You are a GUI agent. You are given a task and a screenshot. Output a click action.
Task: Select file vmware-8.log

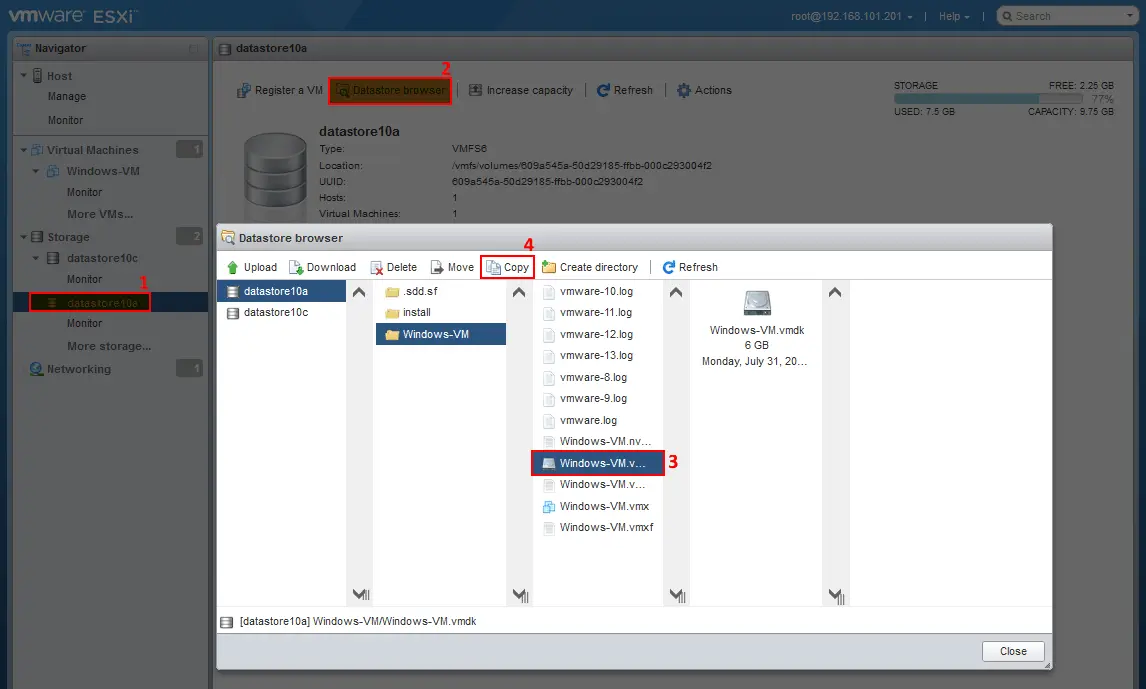click(598, 377)
